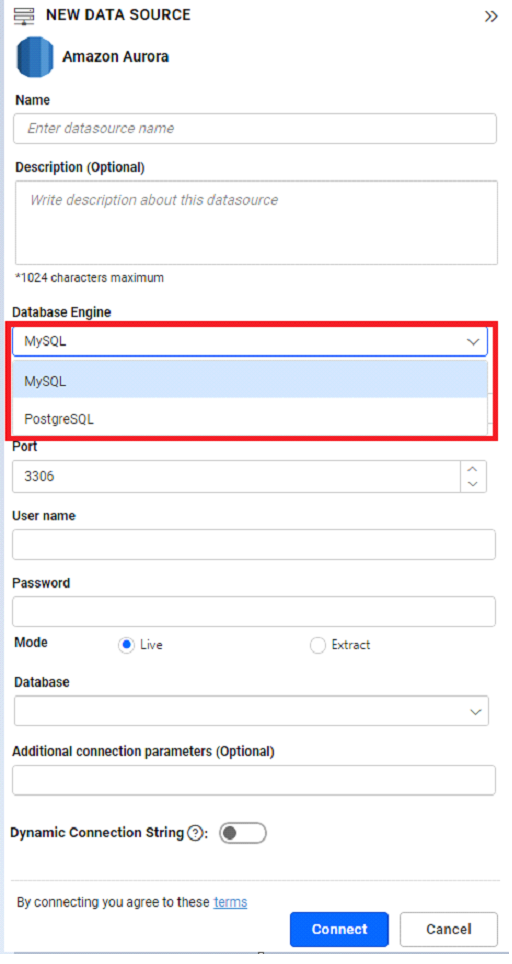Increase the Port value with up arrow
The width and height of the screenshot is (512, 964).
473,470
